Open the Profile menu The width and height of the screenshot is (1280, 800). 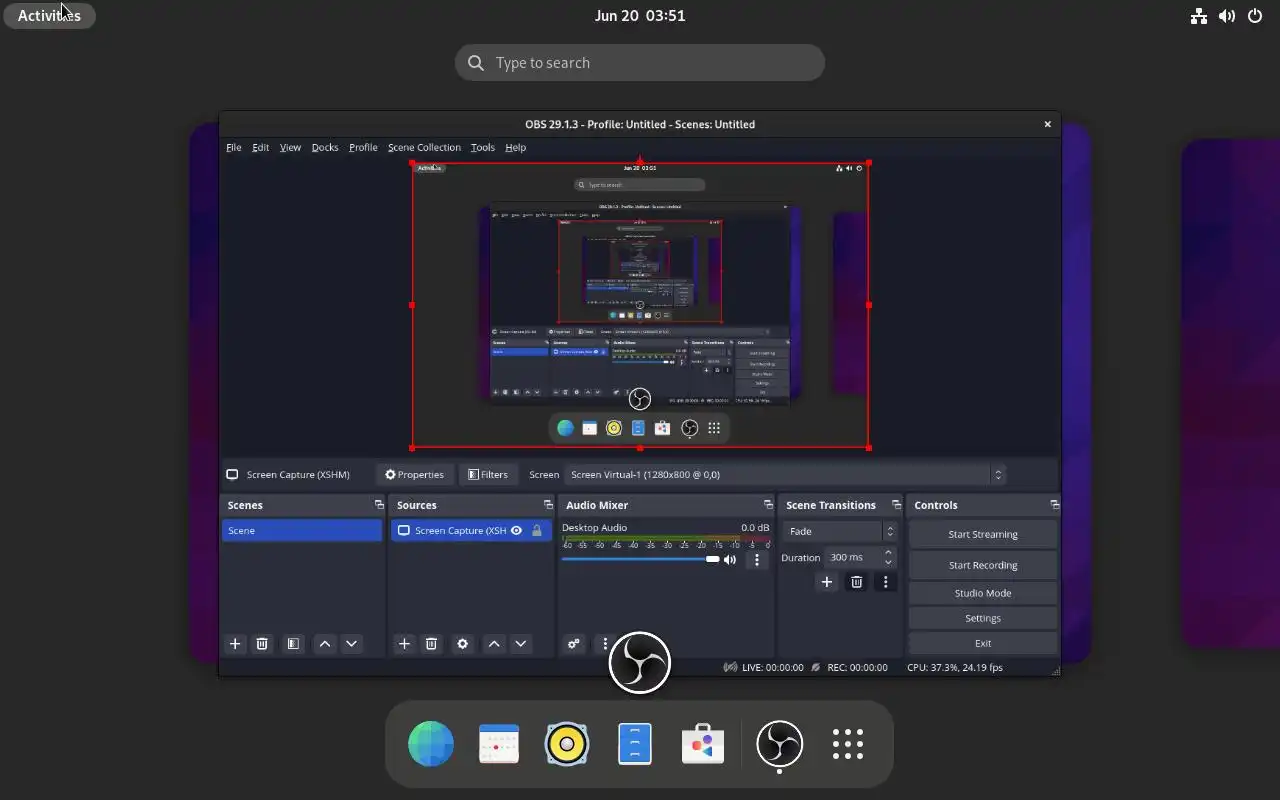pos(363,147)
